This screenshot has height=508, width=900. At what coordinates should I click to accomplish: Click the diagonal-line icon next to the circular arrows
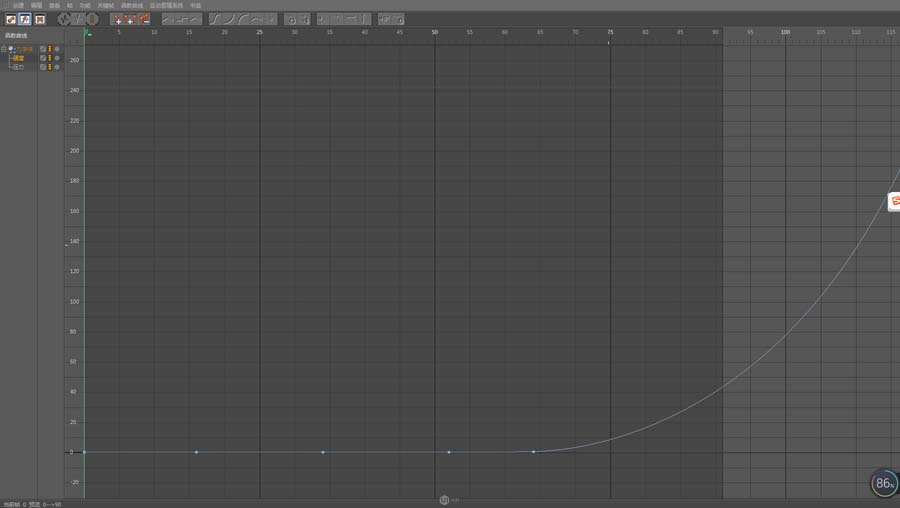click(77, 19)
